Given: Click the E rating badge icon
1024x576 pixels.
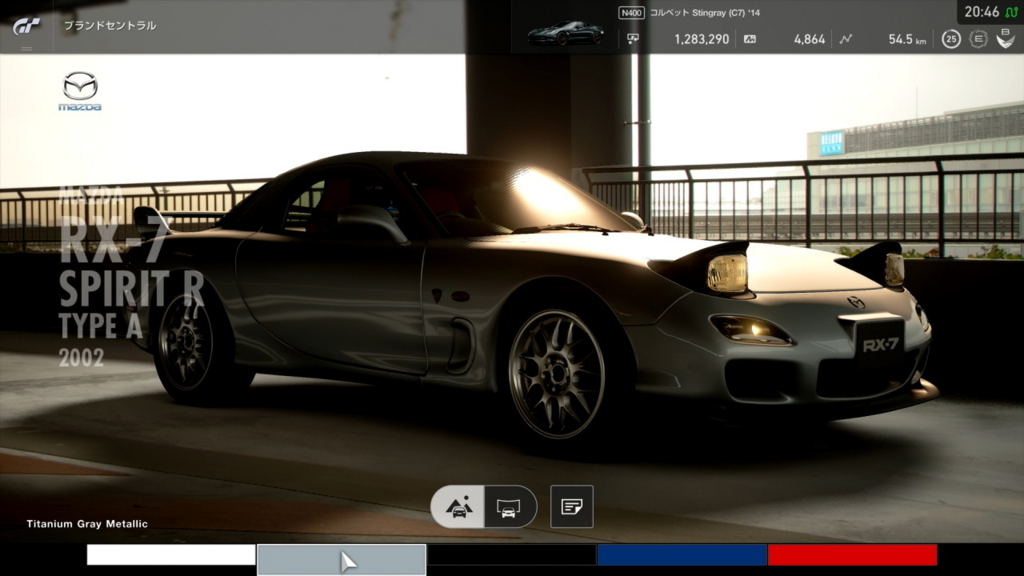Looking at the screenshot, I should coord(978,39).
